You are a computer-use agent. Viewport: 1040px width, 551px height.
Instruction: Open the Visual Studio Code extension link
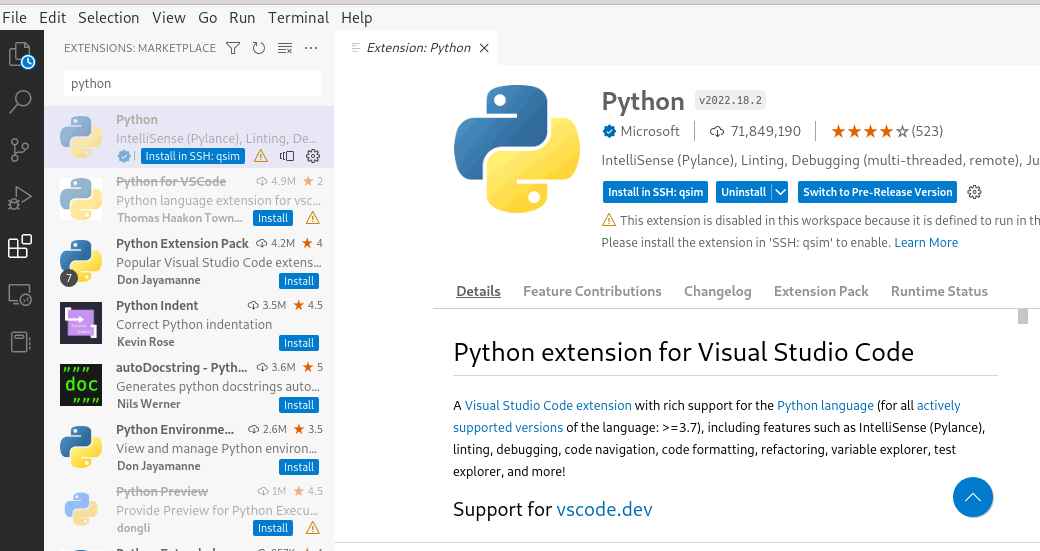548,405
